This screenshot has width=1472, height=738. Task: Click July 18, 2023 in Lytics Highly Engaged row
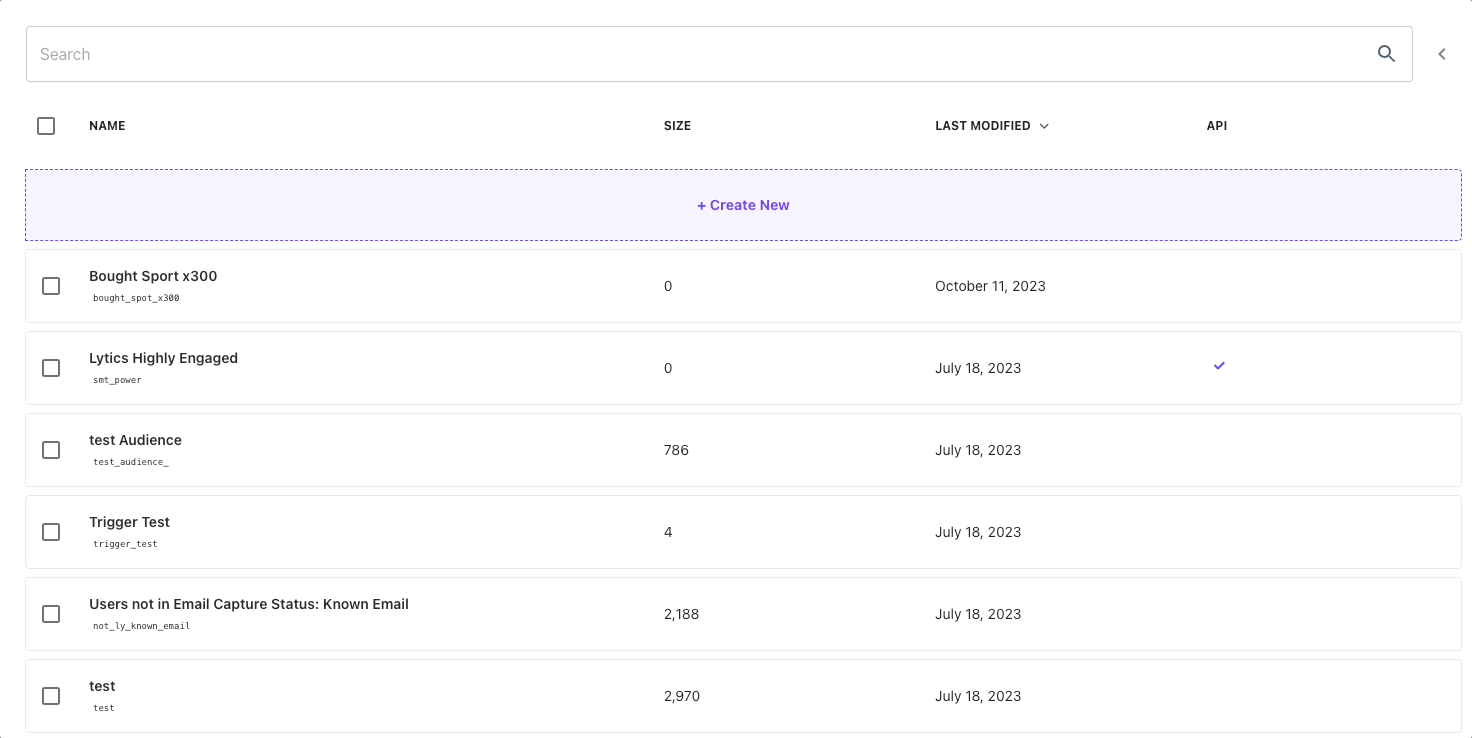pos(978,368)
